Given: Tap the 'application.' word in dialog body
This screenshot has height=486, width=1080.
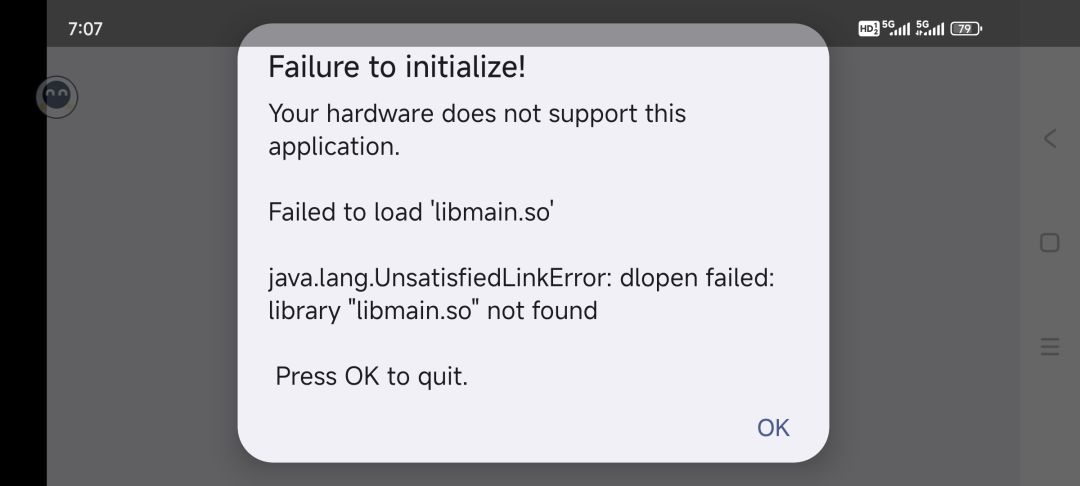Looking at the screenshot, I should click(x=334, y=147).
